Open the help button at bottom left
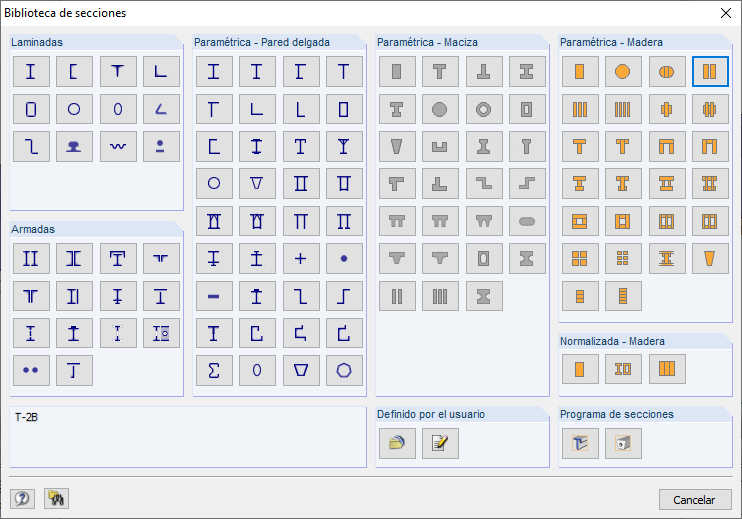 point(21,499)
